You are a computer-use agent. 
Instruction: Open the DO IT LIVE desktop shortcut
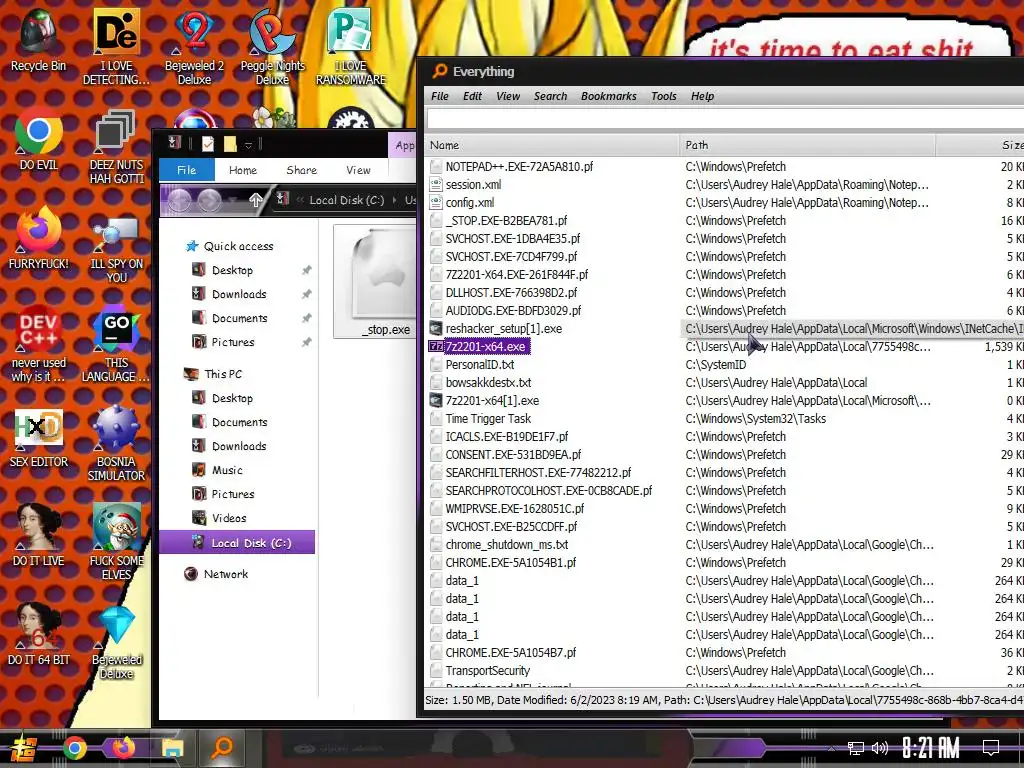tap(39, 536)
